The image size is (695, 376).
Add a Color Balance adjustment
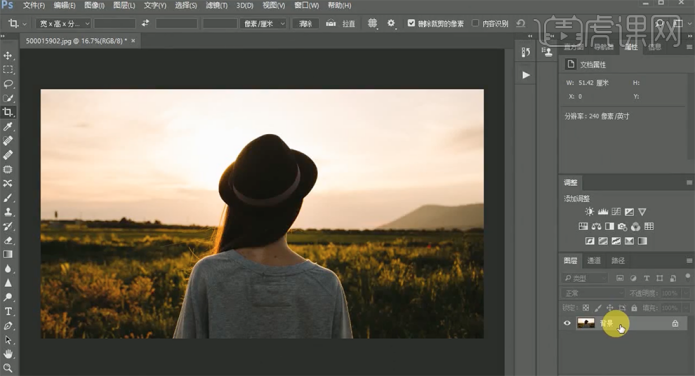tap(596, 227)
